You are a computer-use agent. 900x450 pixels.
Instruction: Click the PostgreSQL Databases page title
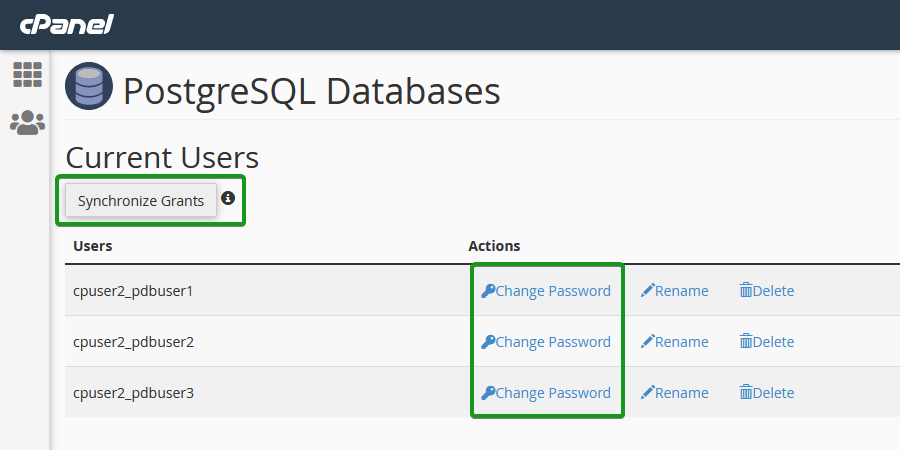click(x=312, y=91)
